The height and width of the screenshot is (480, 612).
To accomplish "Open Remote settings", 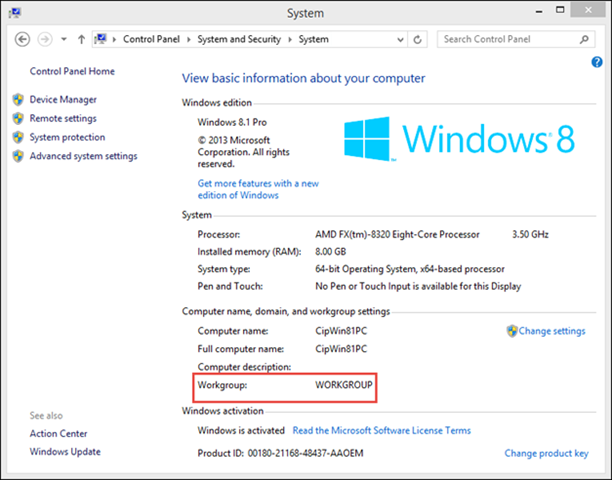I will tap(63, 118).
